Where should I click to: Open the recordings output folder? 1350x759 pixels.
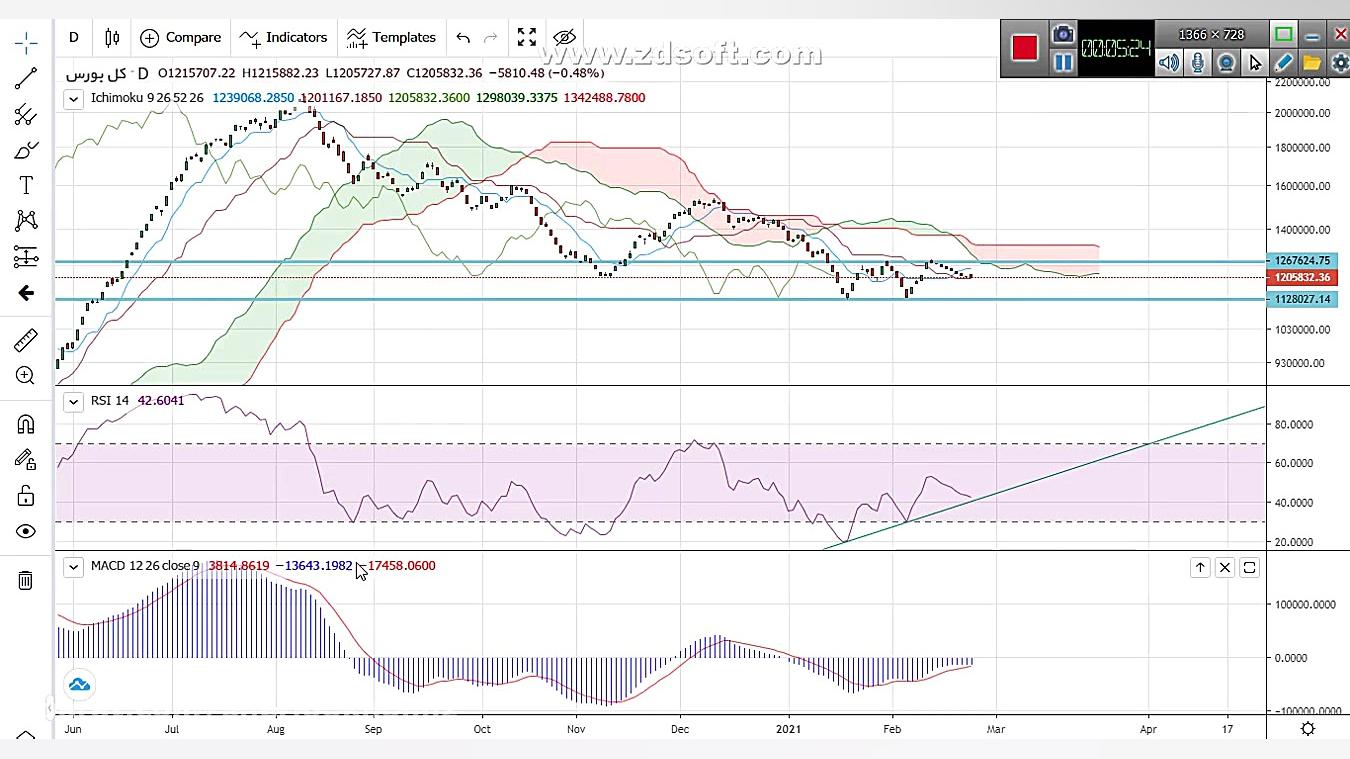pos(1312,63)
